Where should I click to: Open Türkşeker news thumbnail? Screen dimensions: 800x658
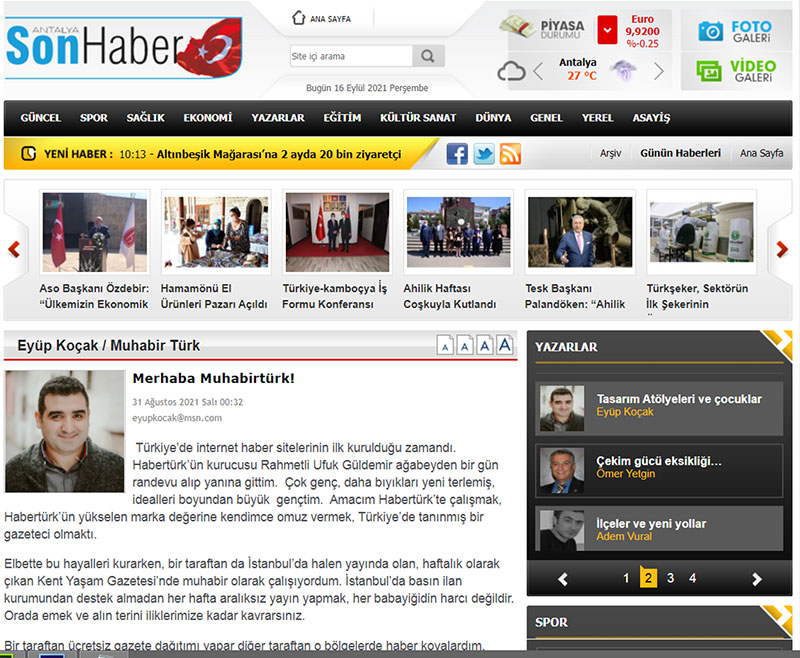tap(702, 232)
